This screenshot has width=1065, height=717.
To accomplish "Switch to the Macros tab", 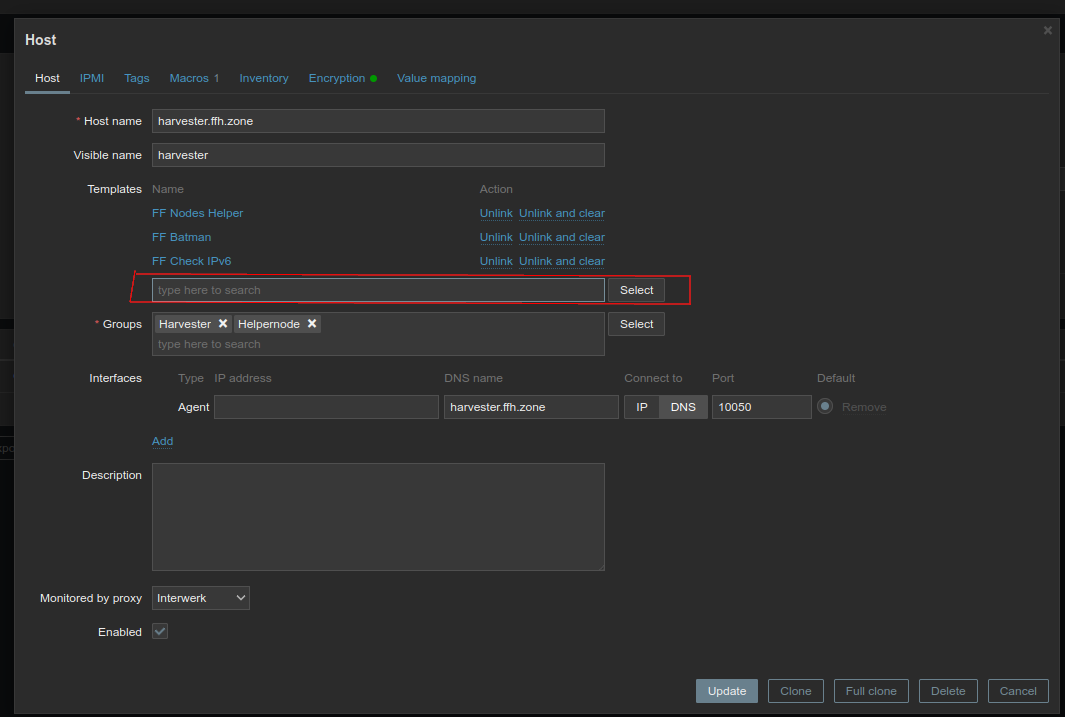I will (194, 78).
